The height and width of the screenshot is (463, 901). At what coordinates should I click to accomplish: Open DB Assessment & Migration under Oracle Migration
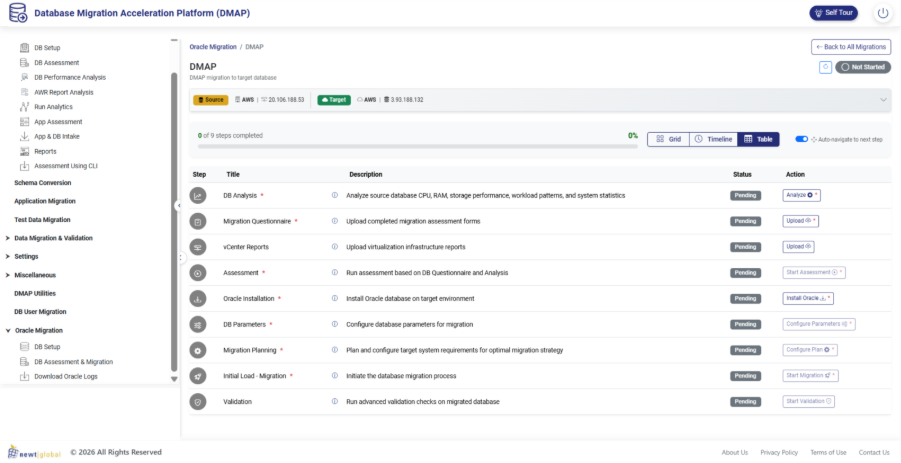pyautogui.click(x=73, y=362)
